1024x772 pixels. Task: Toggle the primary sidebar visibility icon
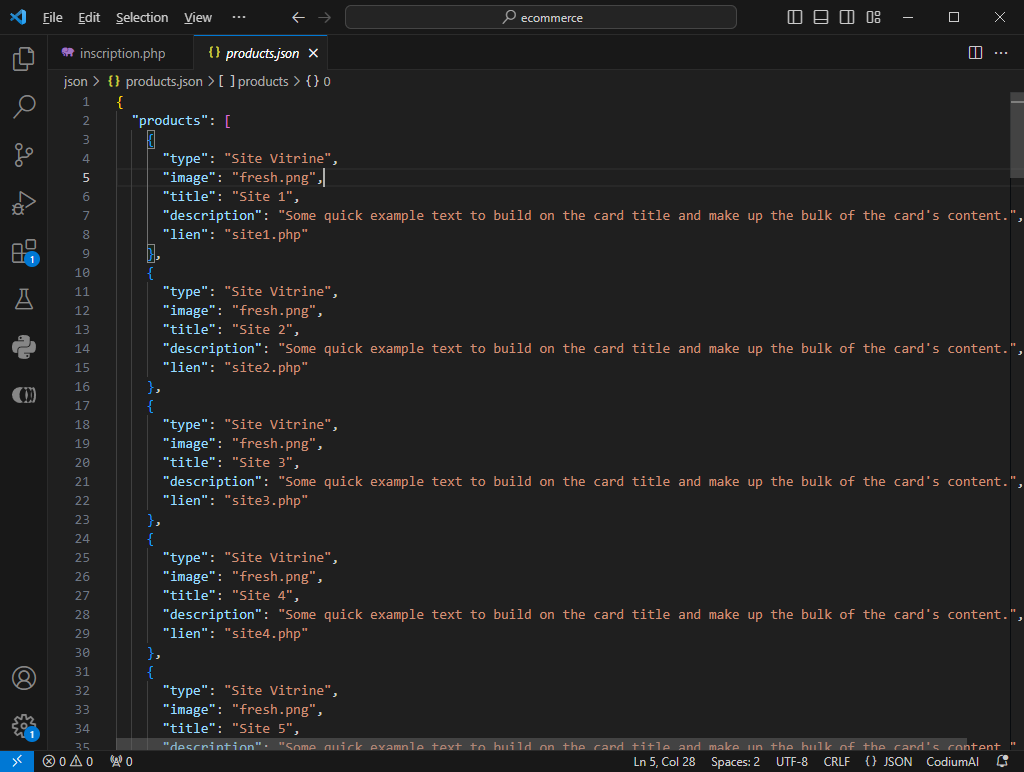click(x=794, y=17)
